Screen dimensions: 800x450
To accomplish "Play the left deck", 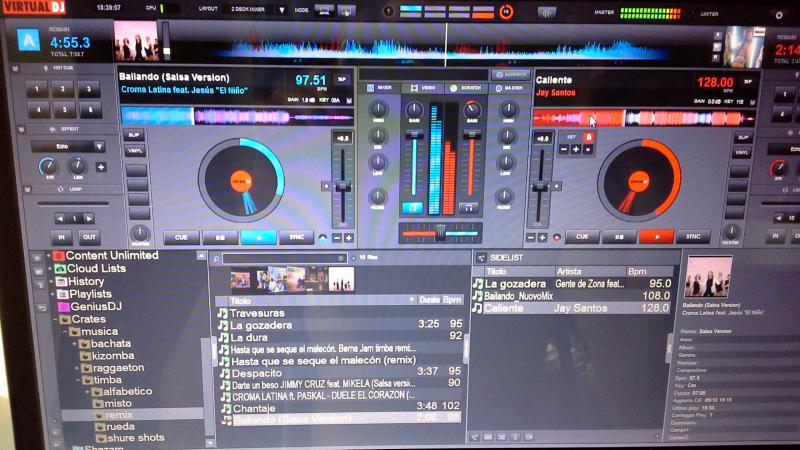I will click(x=259, y=238).
